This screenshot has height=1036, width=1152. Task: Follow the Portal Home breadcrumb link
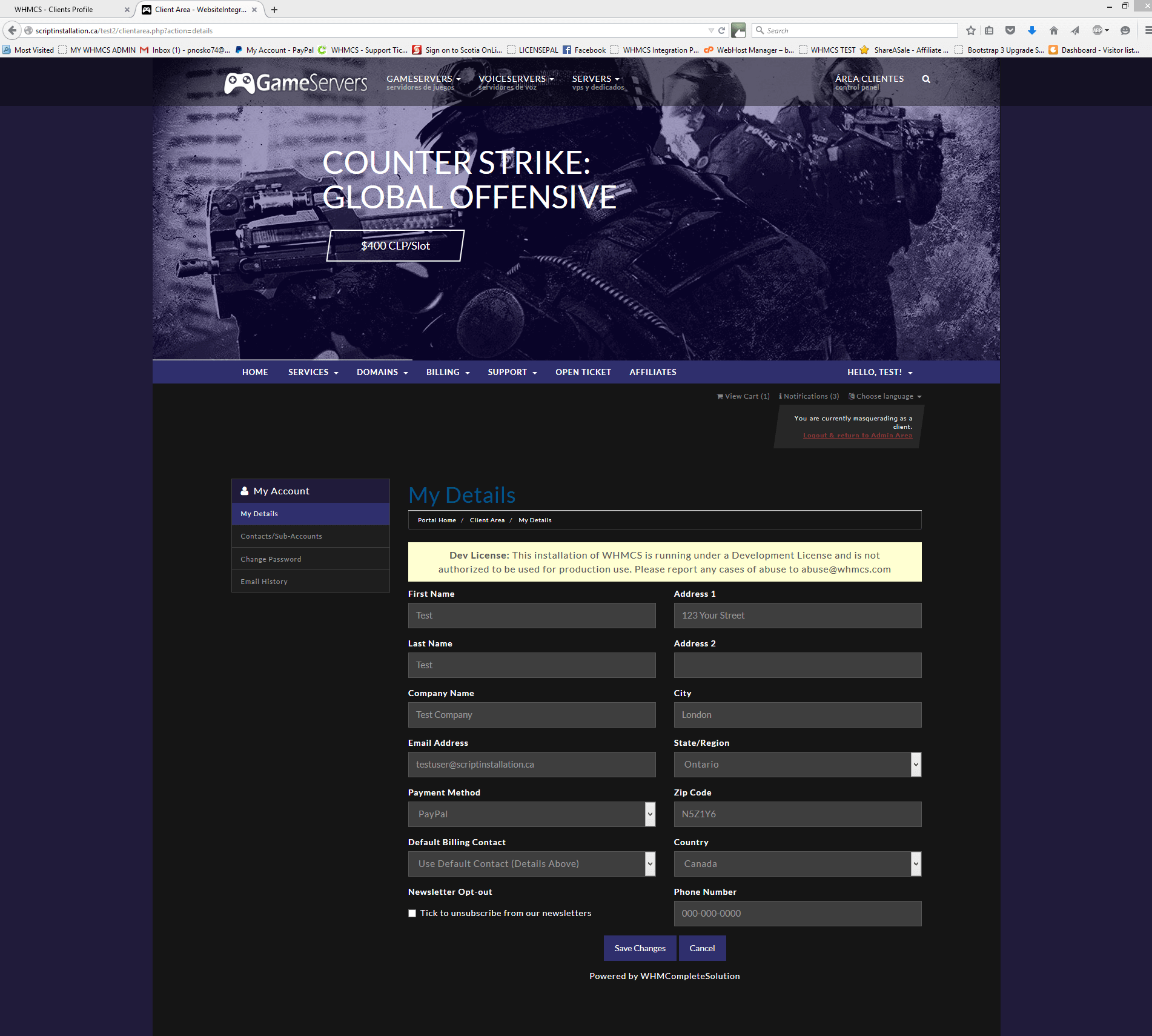click(437, 520)
